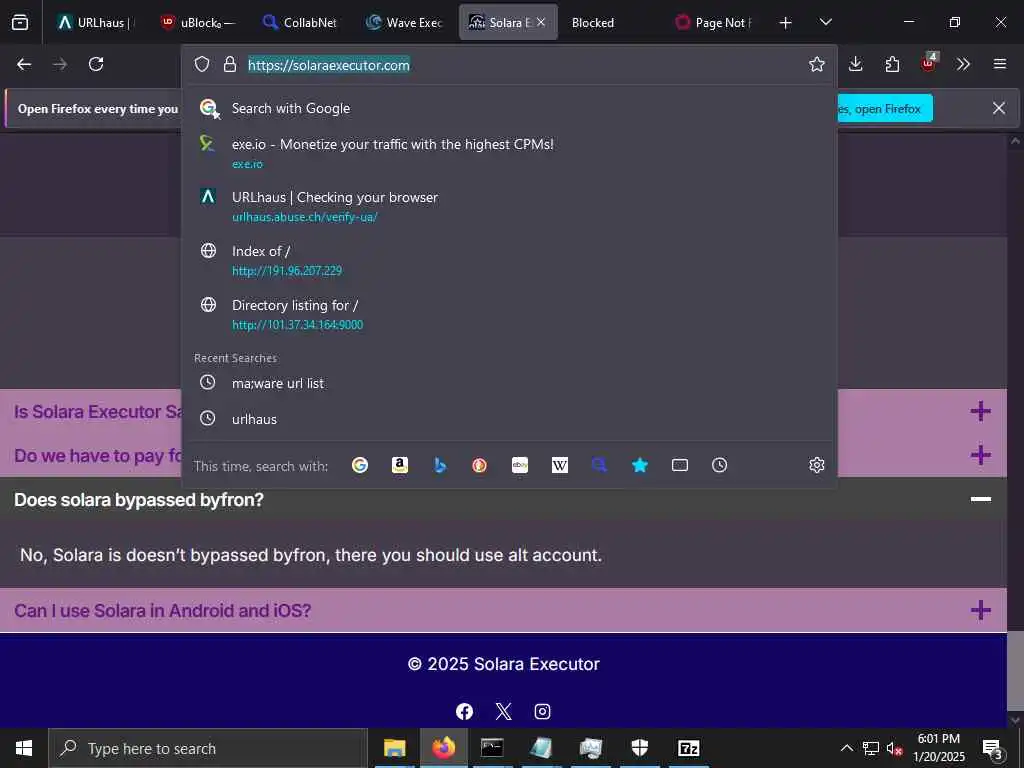Open the Extensions puzzle icon
The width and height of the screenshot is (1024, 768).
(892, 64)
